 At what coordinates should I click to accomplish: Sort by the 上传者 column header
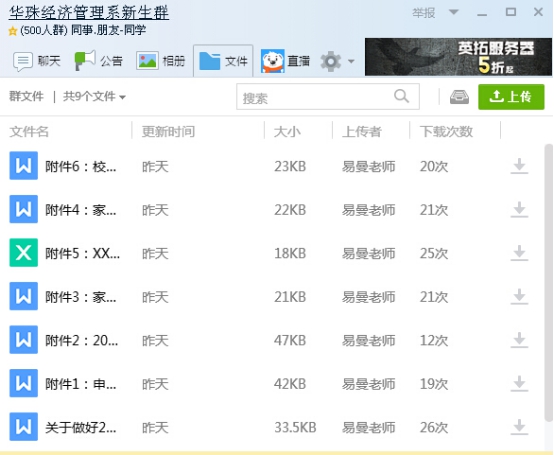tap(362, 132)
